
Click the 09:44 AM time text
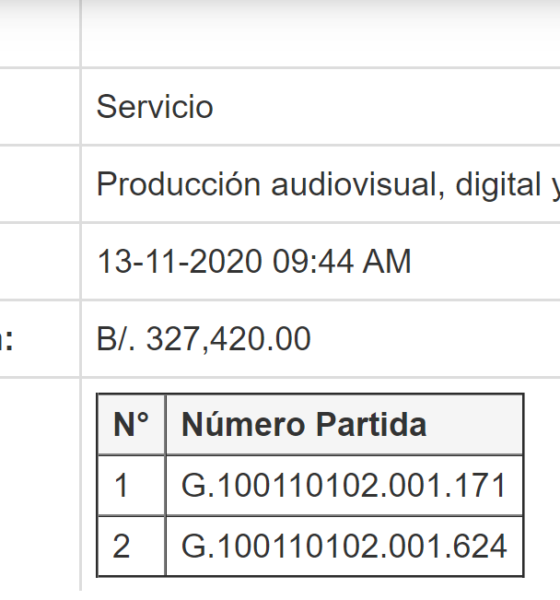pyautogui.click(x=342, y=262)
